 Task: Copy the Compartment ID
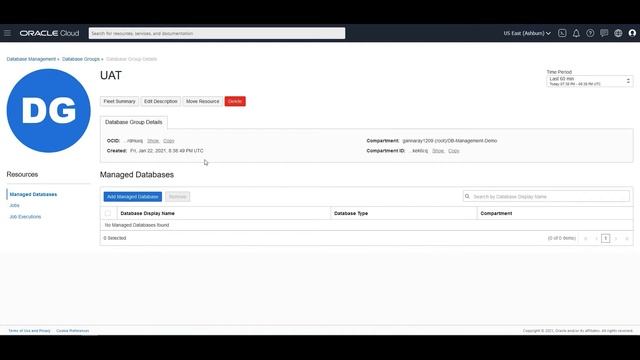(453, 151)
